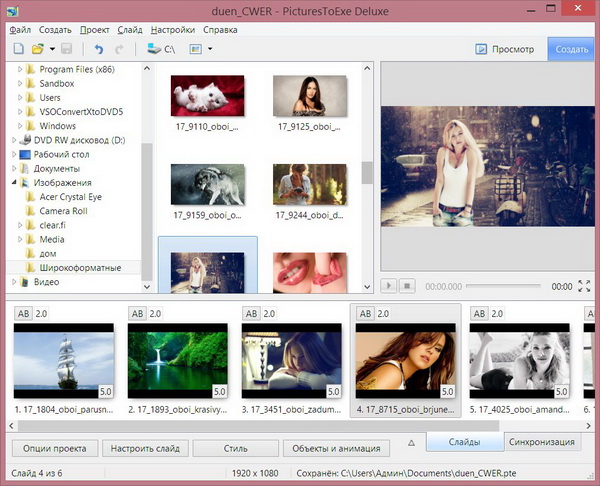Expand the Windows folder node
This screenshot has height=486, width=600.
pyautogui.click(x=20, y=126)
